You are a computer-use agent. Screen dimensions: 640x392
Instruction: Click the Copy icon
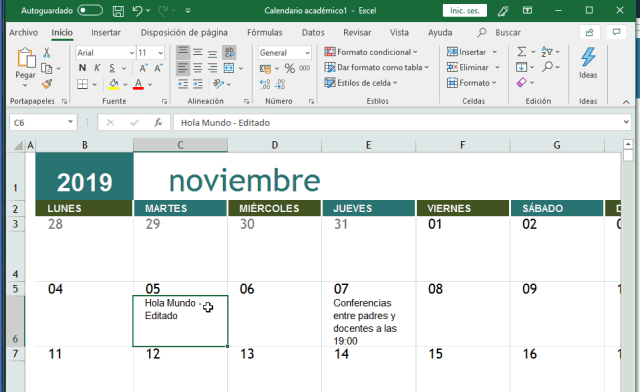[47, 68]
